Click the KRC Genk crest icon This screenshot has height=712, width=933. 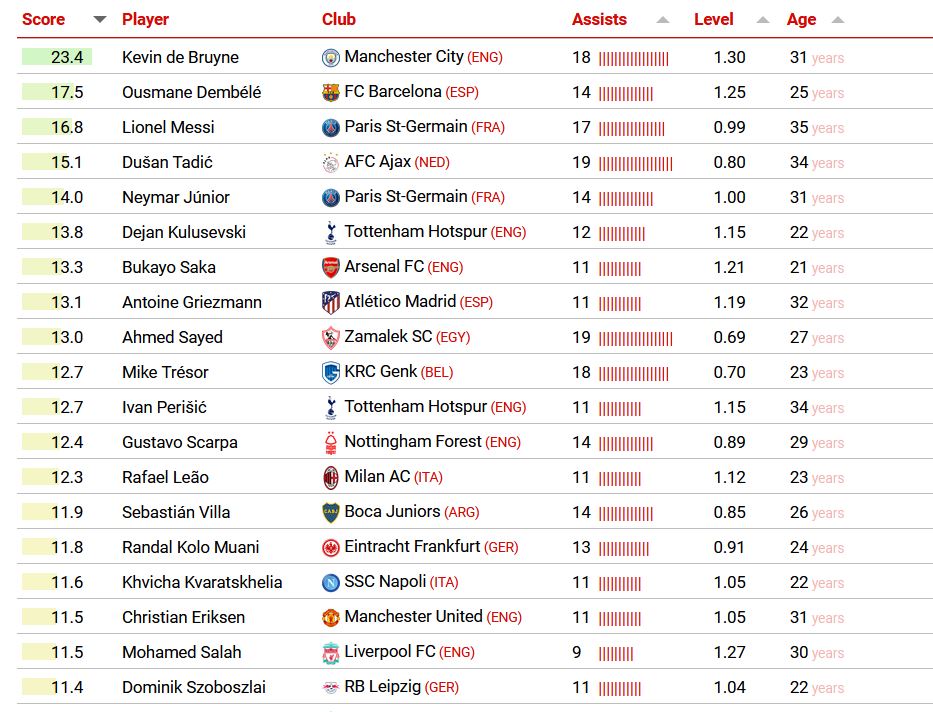click(x=330, y=373)
